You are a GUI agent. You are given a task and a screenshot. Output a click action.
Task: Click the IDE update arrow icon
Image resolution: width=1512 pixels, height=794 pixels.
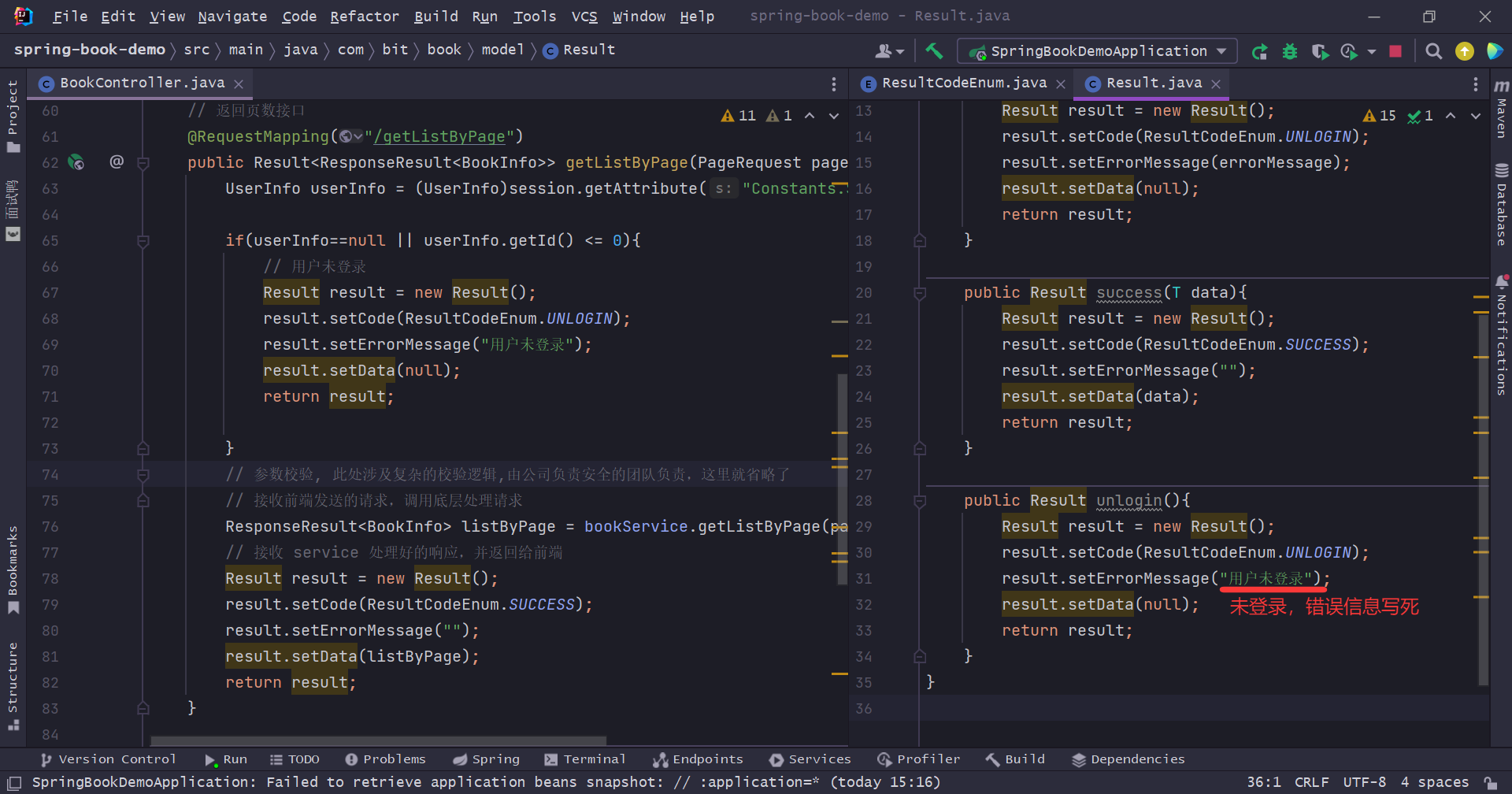pyautogui.click(x=1465, y=51)
